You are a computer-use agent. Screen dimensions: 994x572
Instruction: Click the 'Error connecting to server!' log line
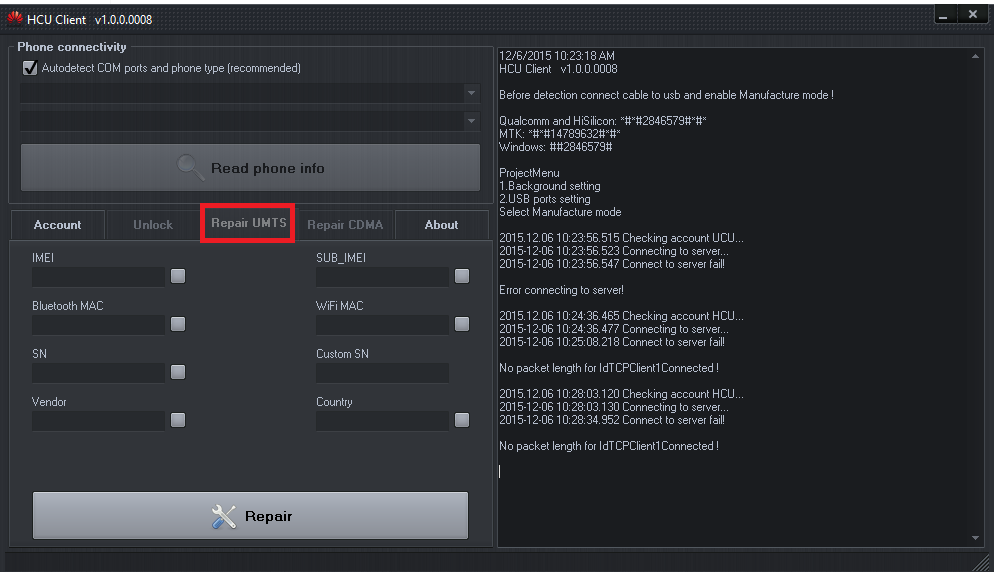click(x=561, y=290)
